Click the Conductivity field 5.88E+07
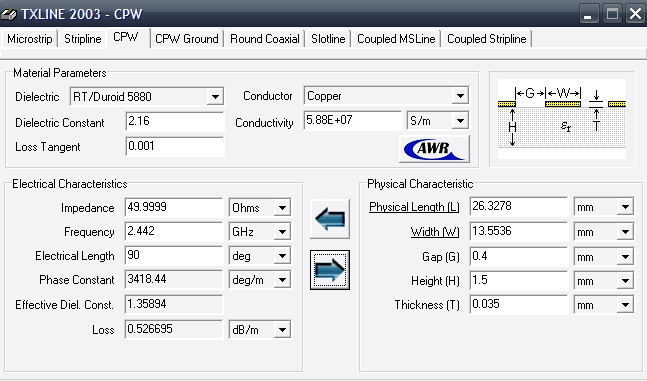 [x=353, y=121]
